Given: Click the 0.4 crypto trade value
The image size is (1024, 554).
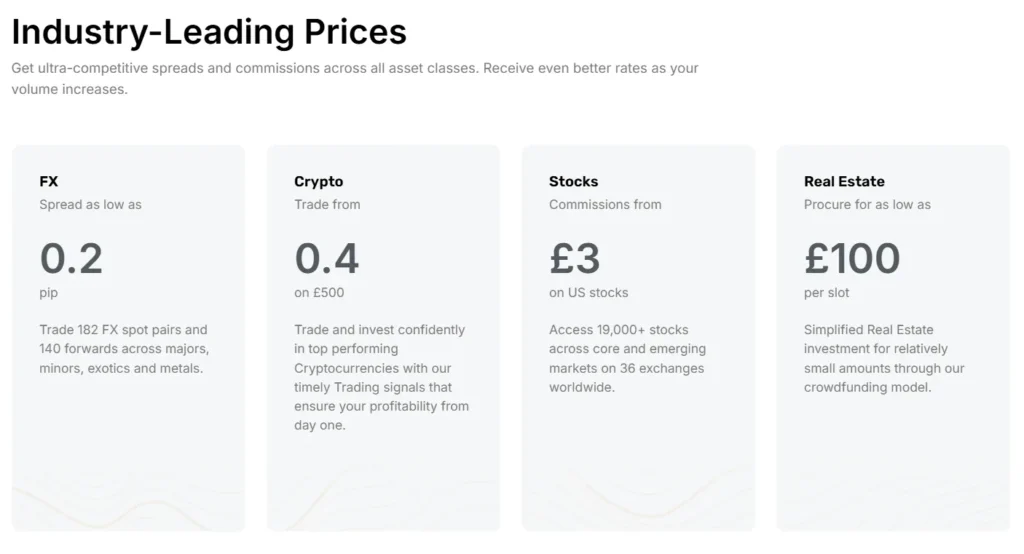Looking at the screenshot, I should pos(326,258).
